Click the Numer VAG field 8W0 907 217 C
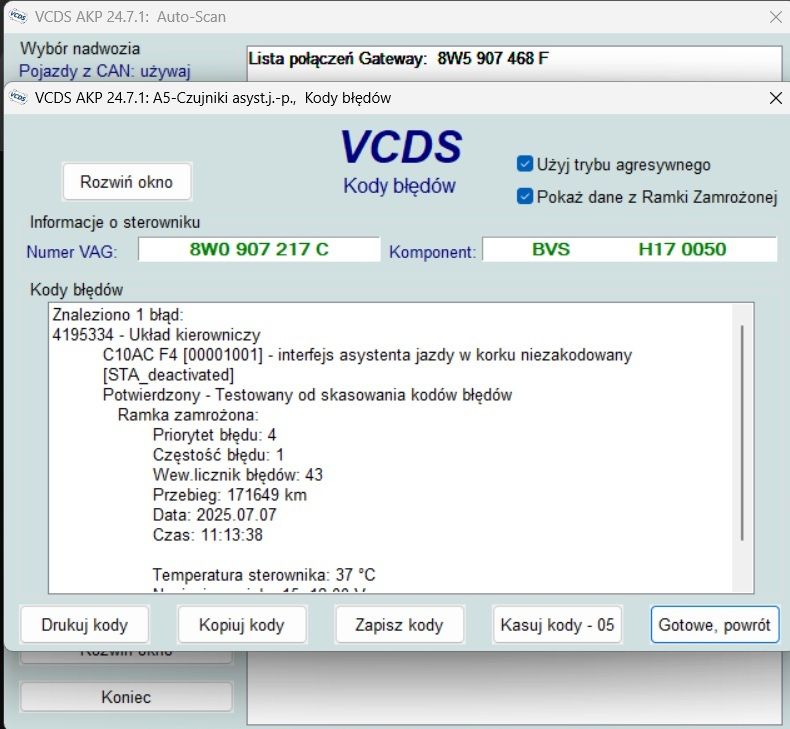Viewport: 790px width, 729px height. coord(259,249)
